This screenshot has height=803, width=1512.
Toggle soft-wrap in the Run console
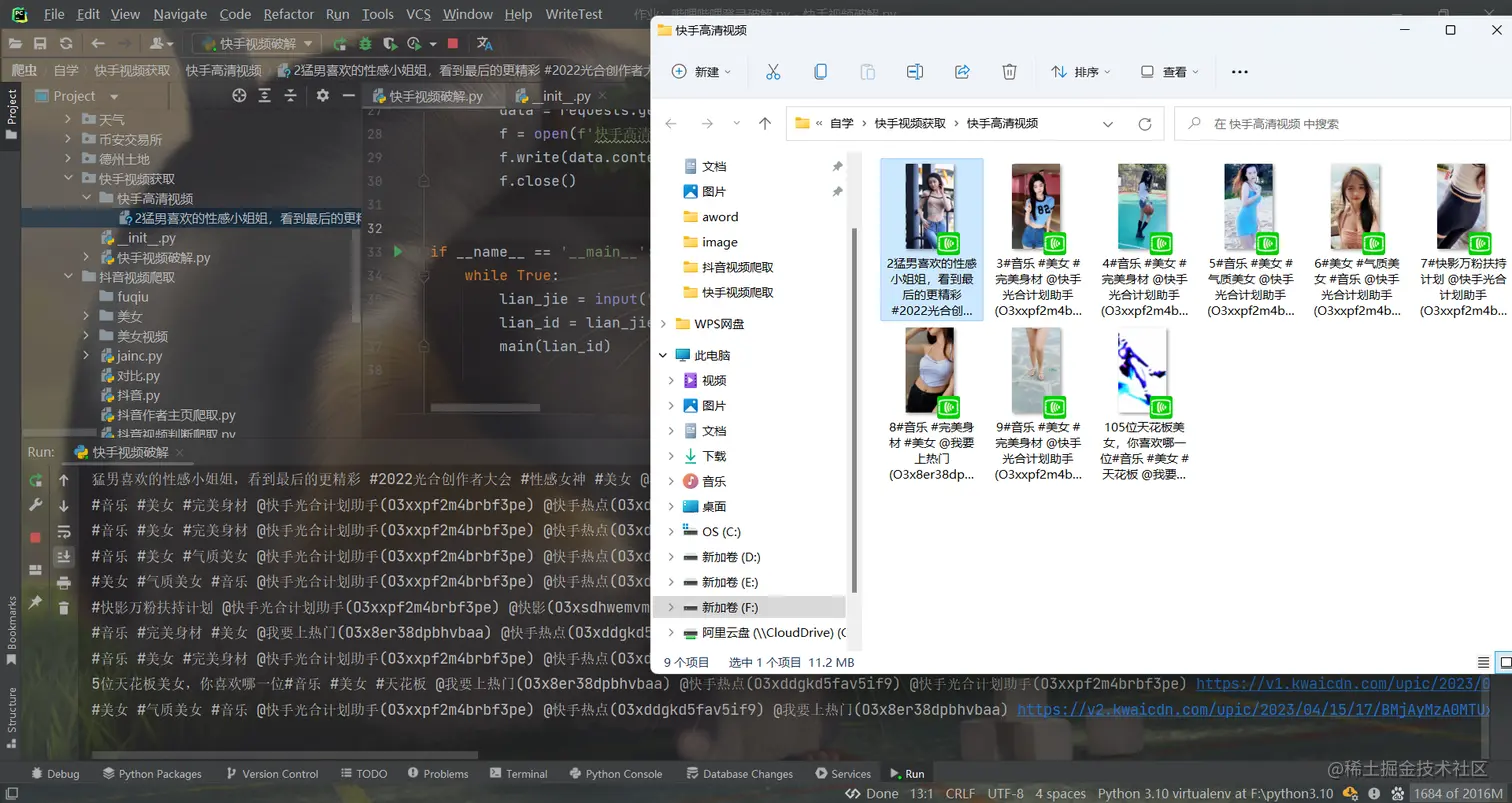(x=64, y=531)
